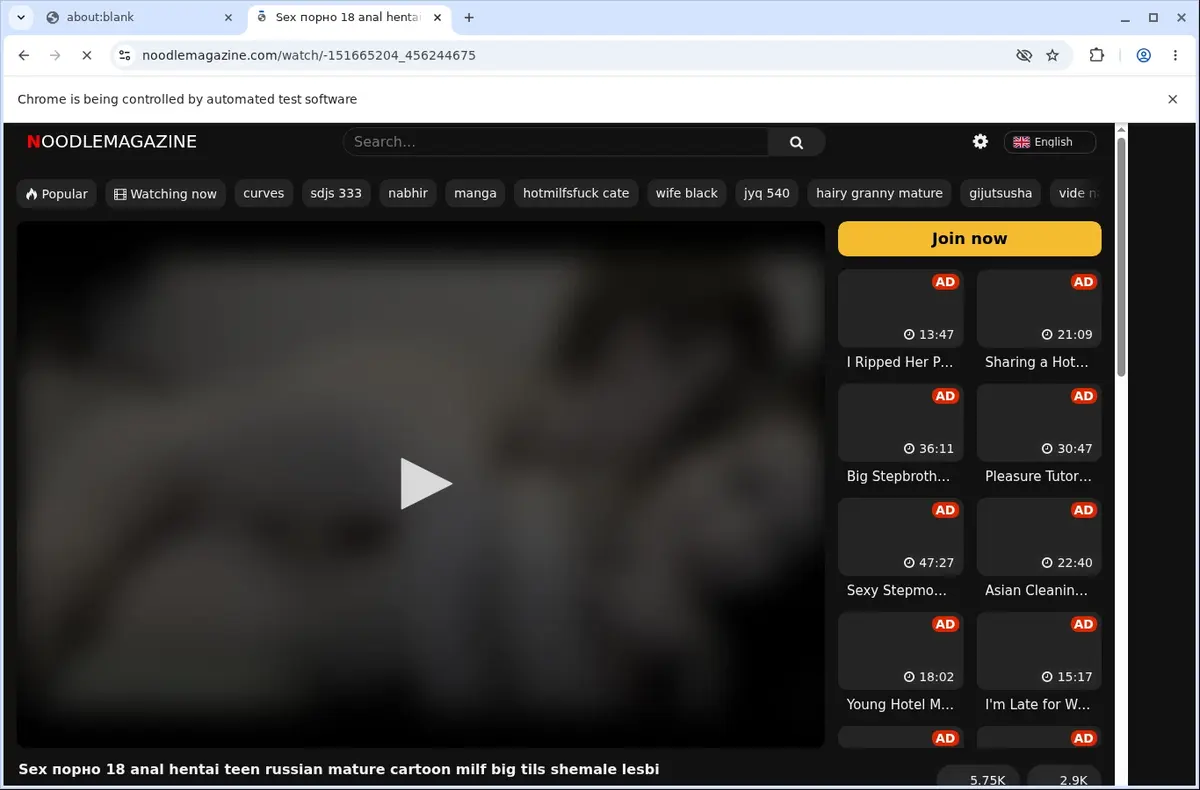1200x790 pixels.
Task: Choose the 'jyq 540' tag
Action: coord(767,193)
